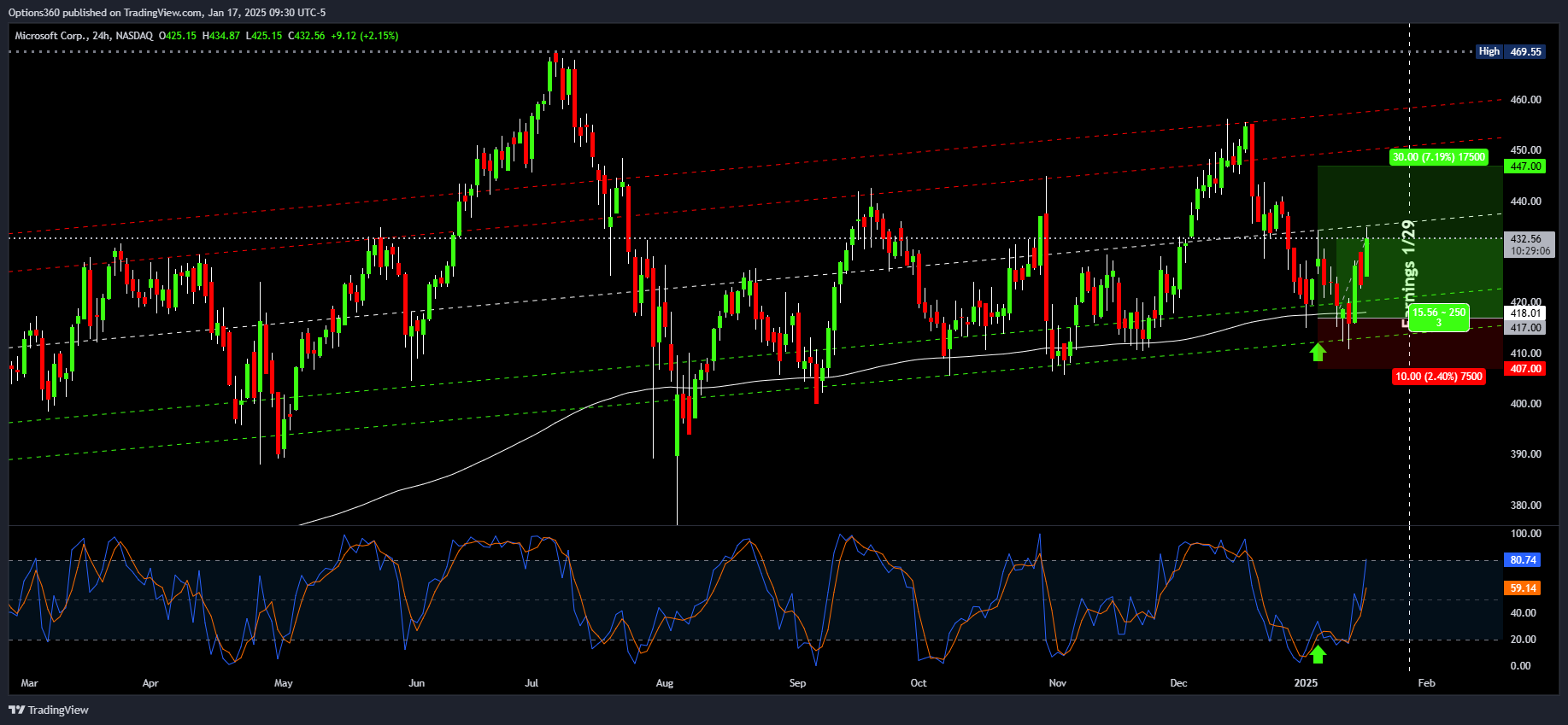Click the 390.00 price axis label
Screen dimensions: 1568x725
(1525, 454)
